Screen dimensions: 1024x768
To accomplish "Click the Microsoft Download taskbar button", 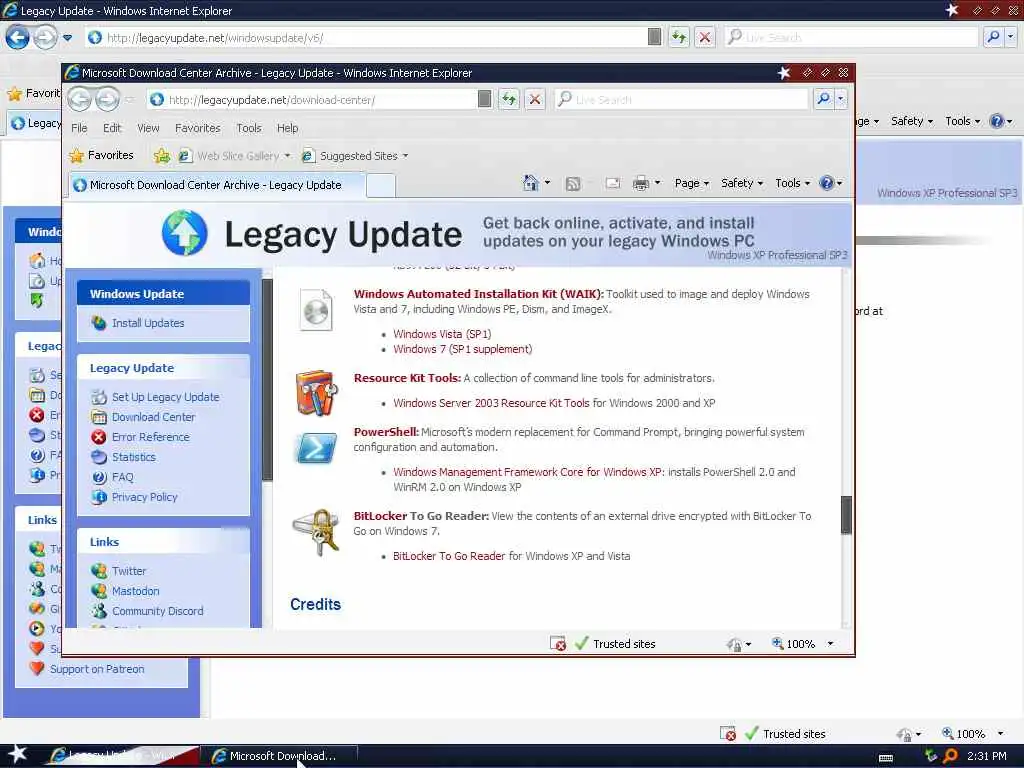I will tap(279, 756).
